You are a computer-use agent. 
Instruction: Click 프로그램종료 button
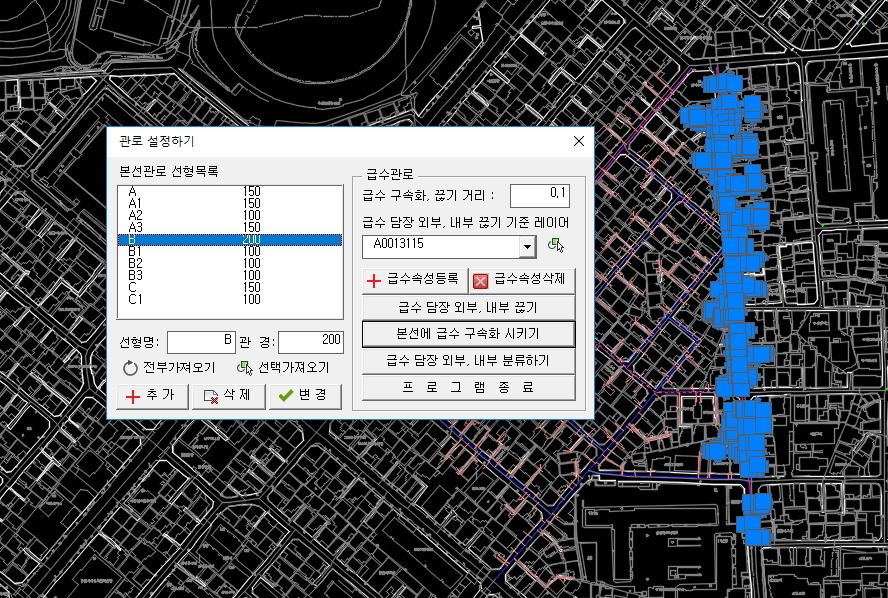468,387
